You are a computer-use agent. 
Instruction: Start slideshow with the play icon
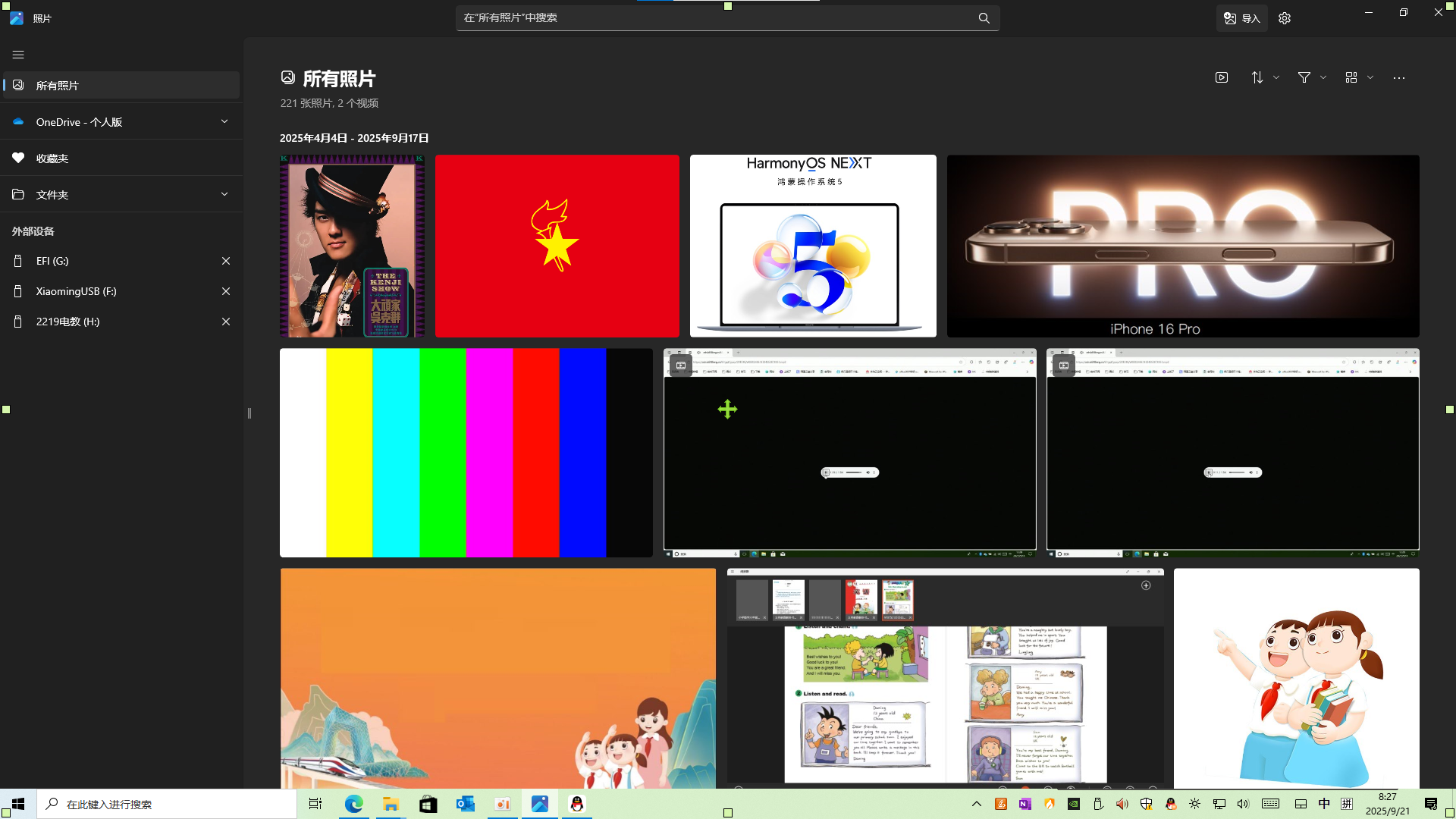click(x=1221, y=77)
